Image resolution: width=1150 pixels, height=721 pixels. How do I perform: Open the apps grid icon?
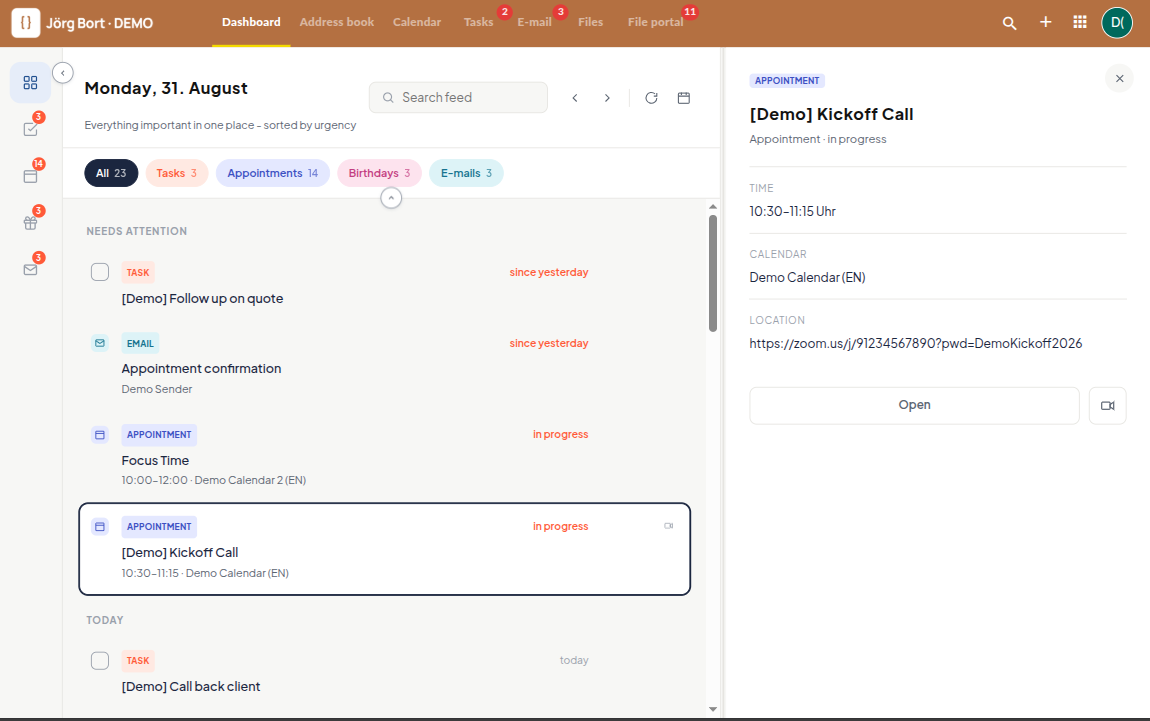(1080, 22)
